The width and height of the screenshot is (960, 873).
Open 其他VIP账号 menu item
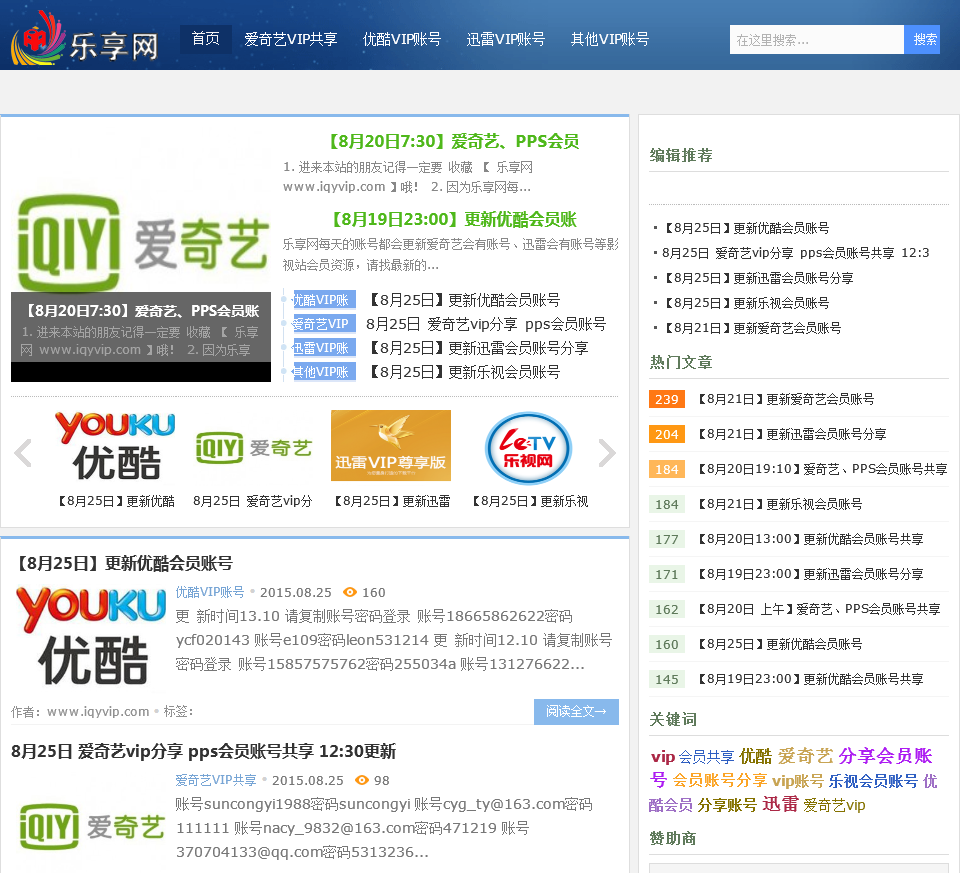click(610, 39)
